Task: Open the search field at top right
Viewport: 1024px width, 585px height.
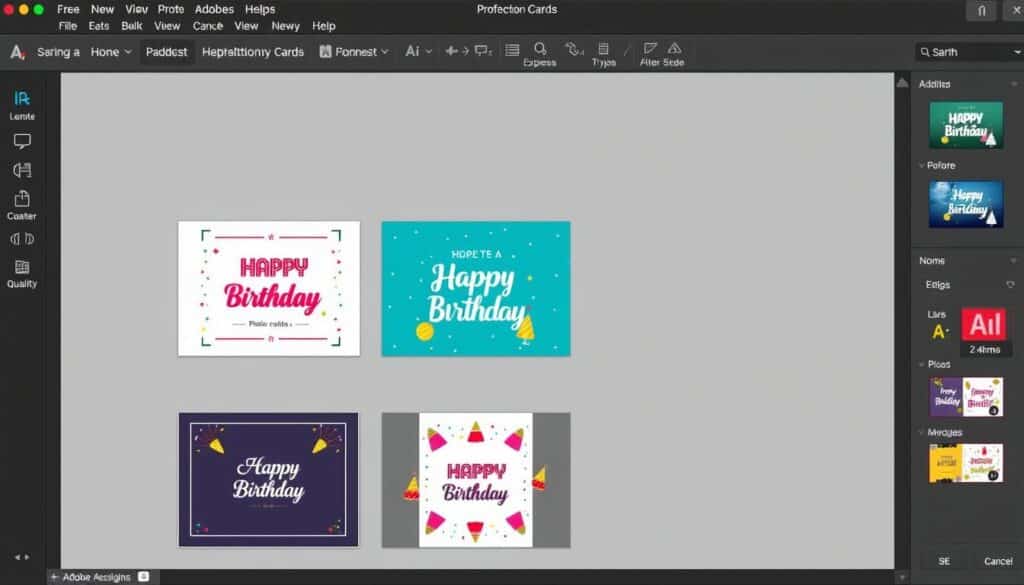Action: tap(965, 50)
